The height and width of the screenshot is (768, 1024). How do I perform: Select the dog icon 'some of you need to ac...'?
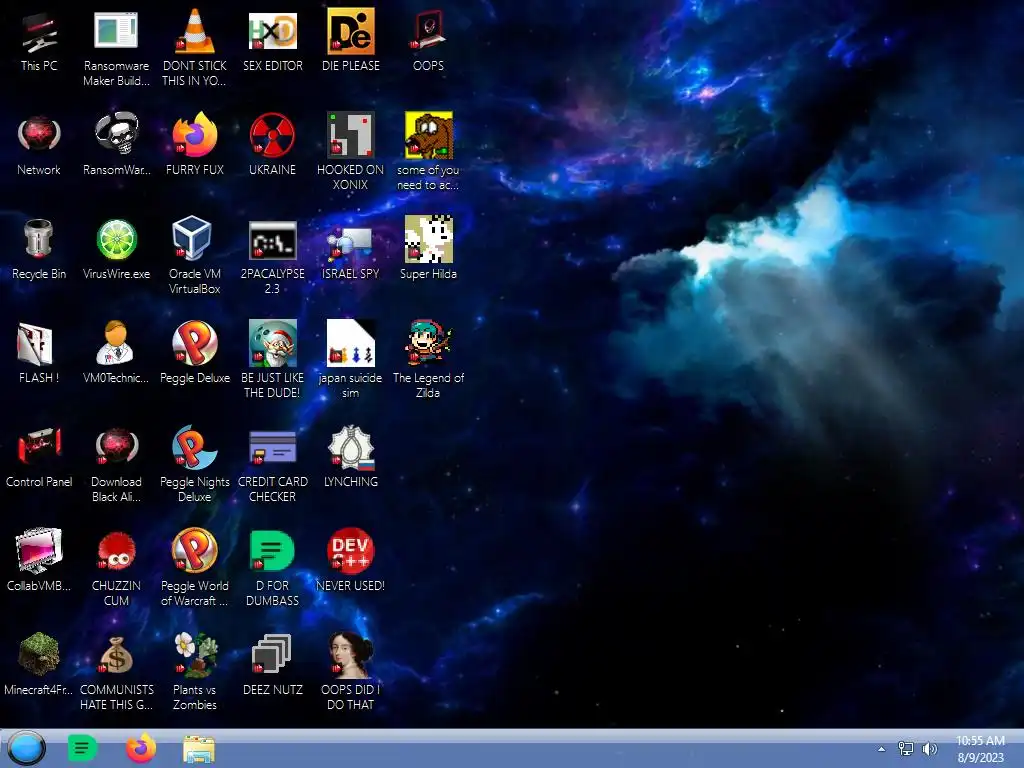428,135
